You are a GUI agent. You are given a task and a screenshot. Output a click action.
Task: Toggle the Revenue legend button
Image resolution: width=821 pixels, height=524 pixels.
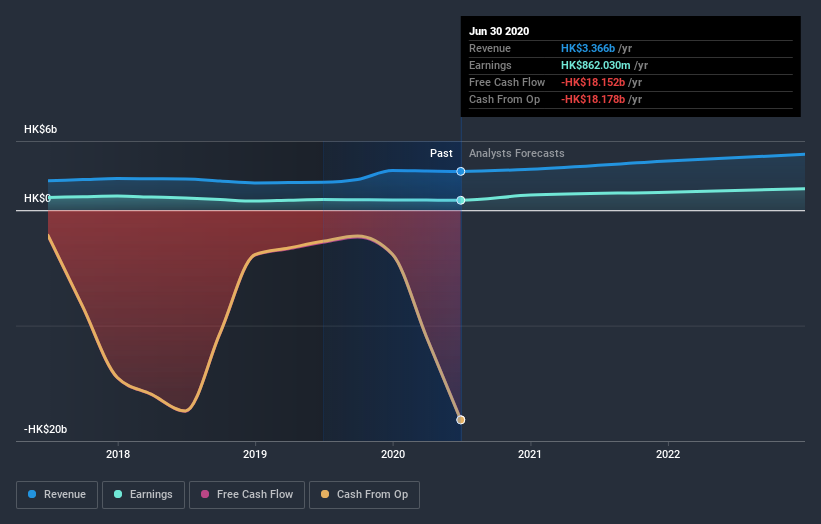57,495
